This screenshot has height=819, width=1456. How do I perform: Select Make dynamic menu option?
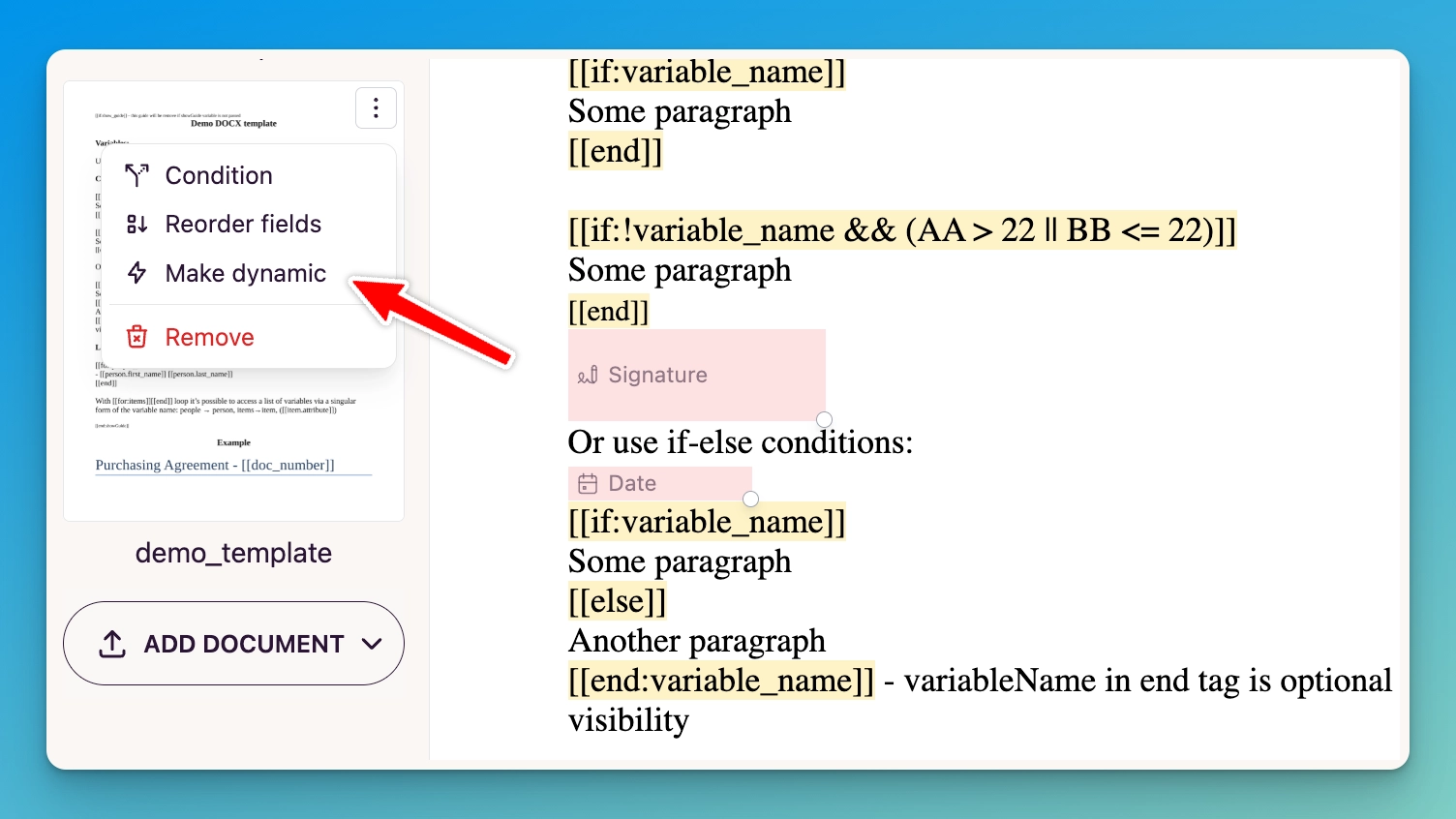pos(245,273)
